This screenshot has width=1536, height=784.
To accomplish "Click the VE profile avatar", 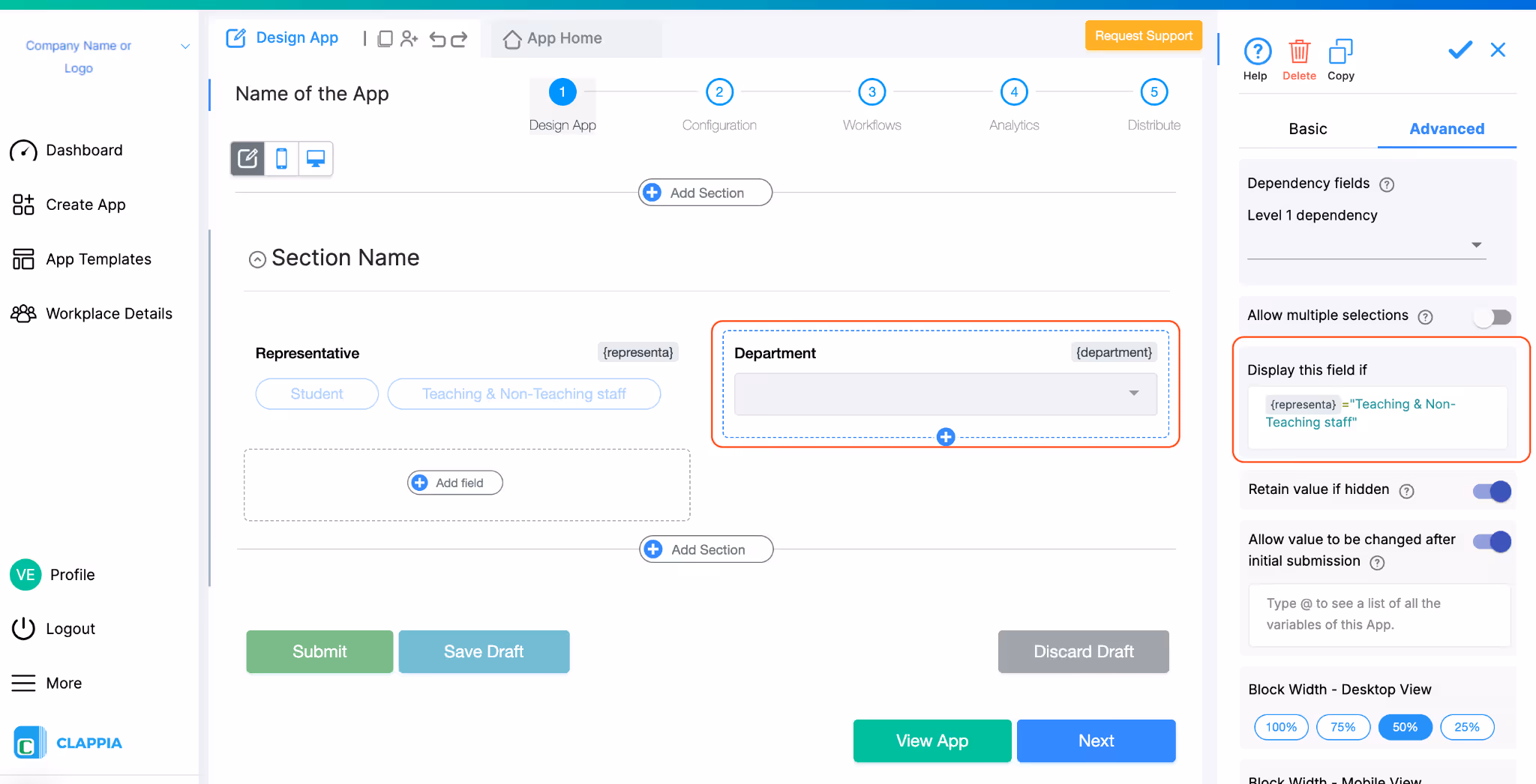I will point(25,575).
